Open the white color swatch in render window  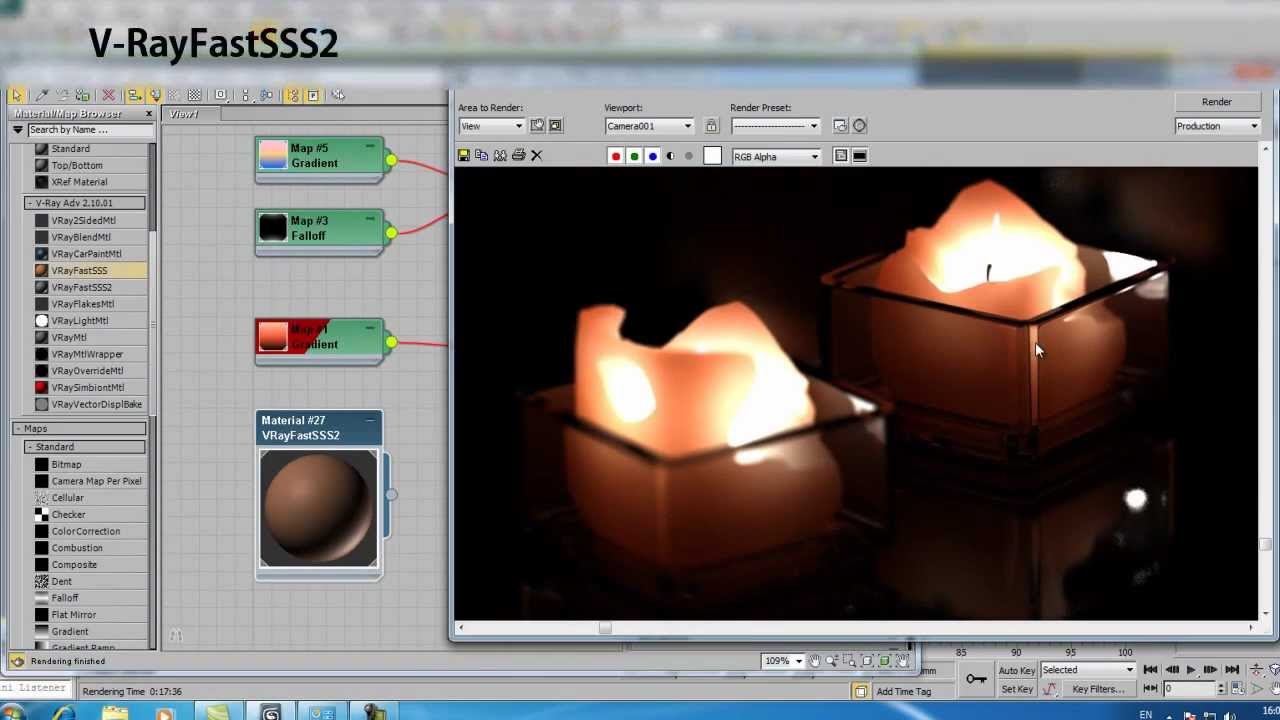712,156
